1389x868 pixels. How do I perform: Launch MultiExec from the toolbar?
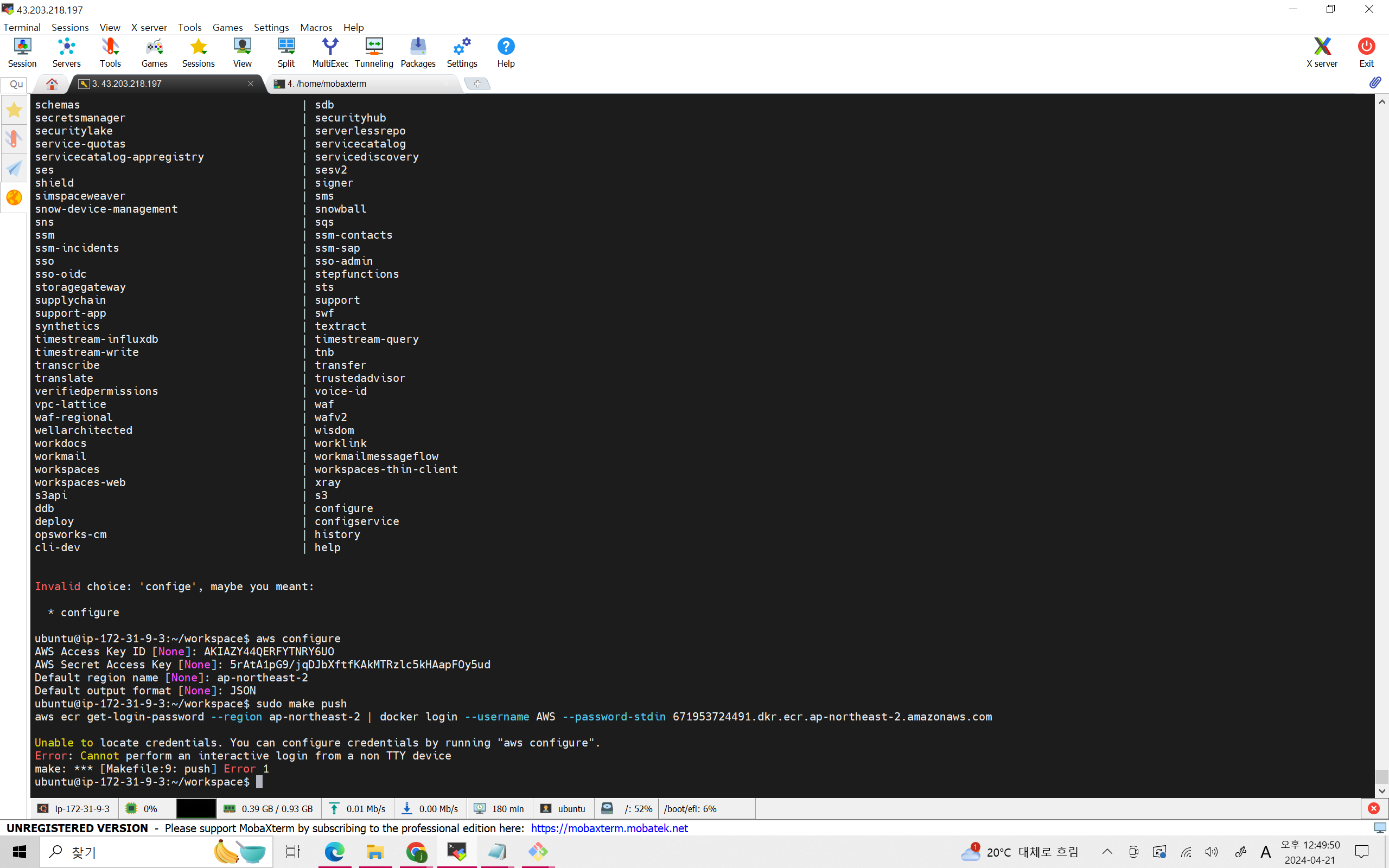[330, 52]
